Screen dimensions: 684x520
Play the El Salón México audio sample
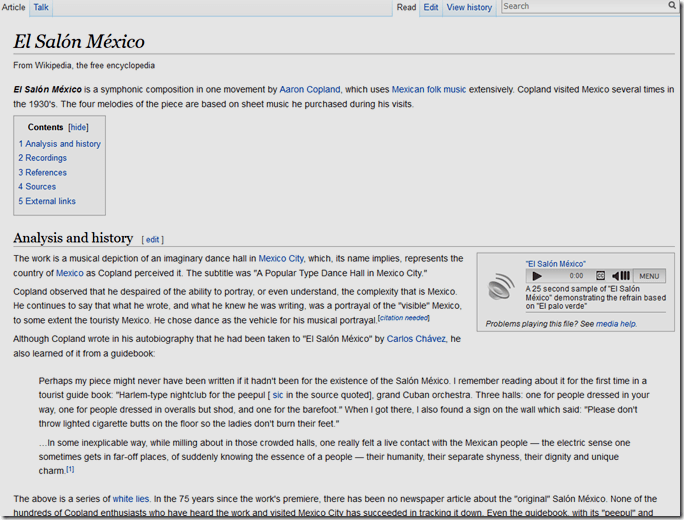coord(537,276)
